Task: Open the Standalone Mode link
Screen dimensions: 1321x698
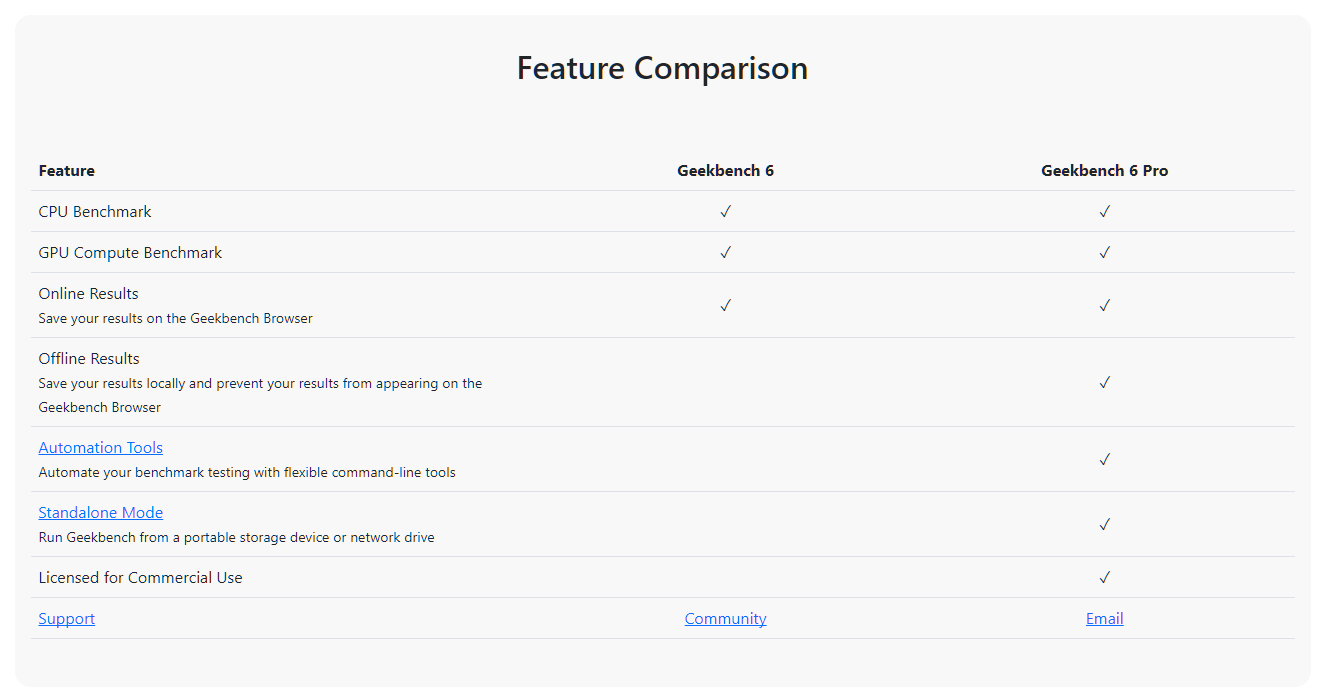Action: 100,513
